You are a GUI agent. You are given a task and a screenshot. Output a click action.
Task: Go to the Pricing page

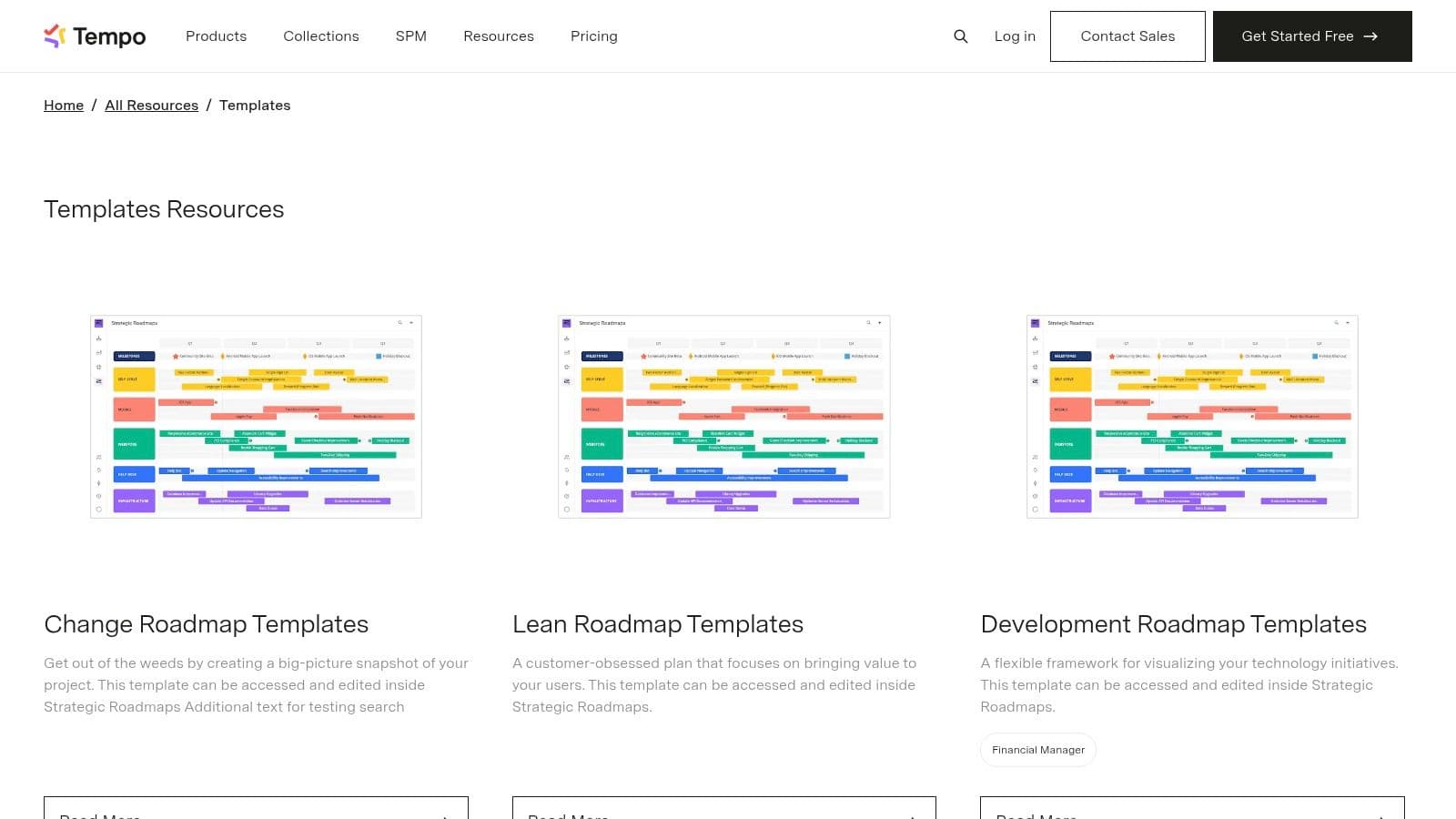point(593,36)
